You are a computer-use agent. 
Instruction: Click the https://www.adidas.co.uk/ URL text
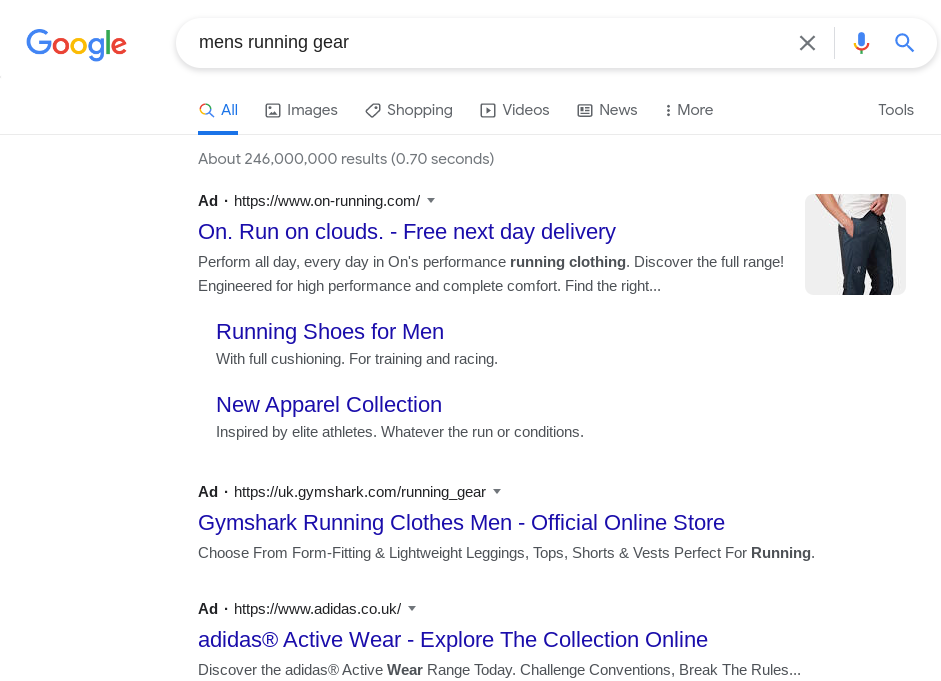[x=317, y=609]
